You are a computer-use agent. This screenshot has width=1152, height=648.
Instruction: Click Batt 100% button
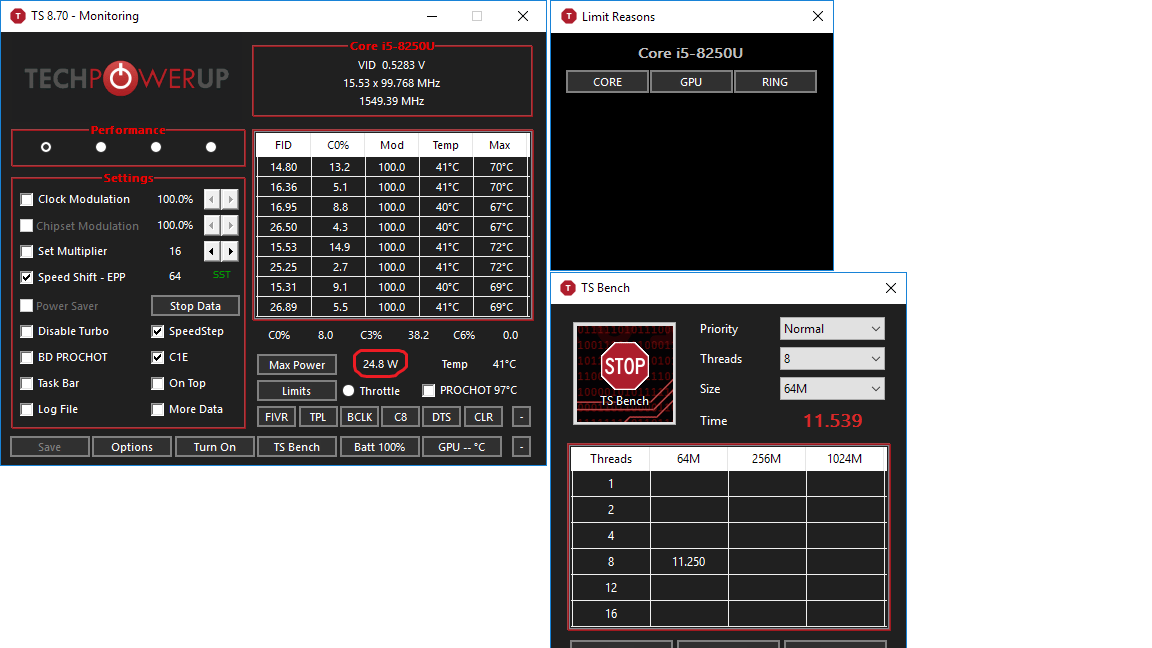coord(379,447)
